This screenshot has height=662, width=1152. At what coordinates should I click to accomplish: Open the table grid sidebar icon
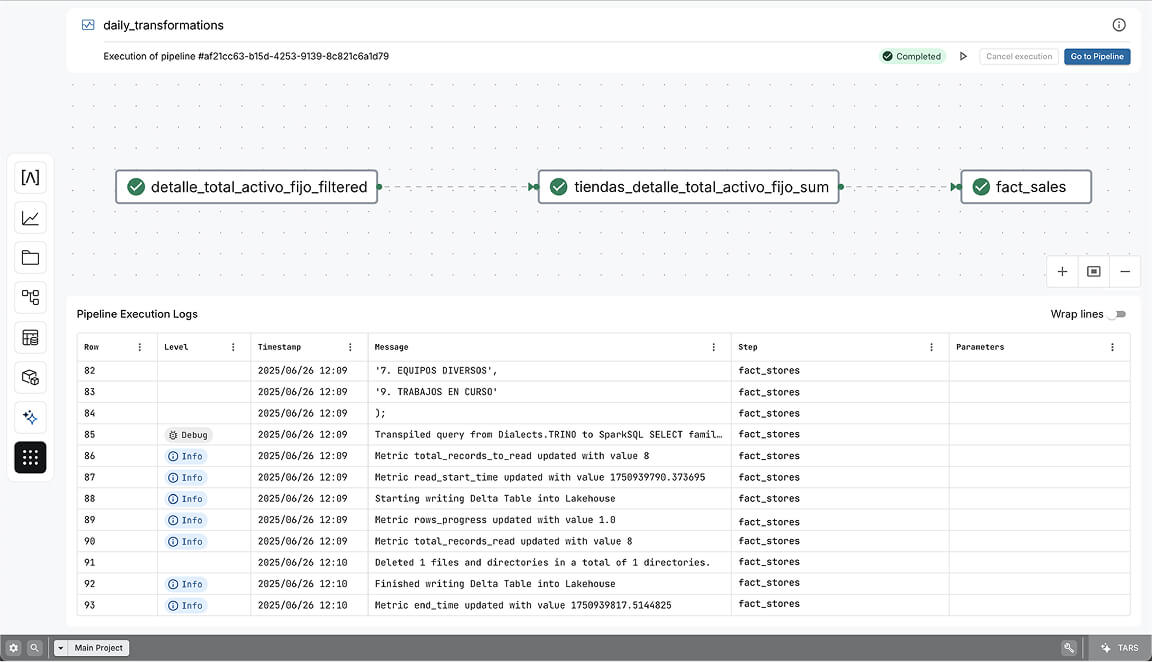pos(30,338)
